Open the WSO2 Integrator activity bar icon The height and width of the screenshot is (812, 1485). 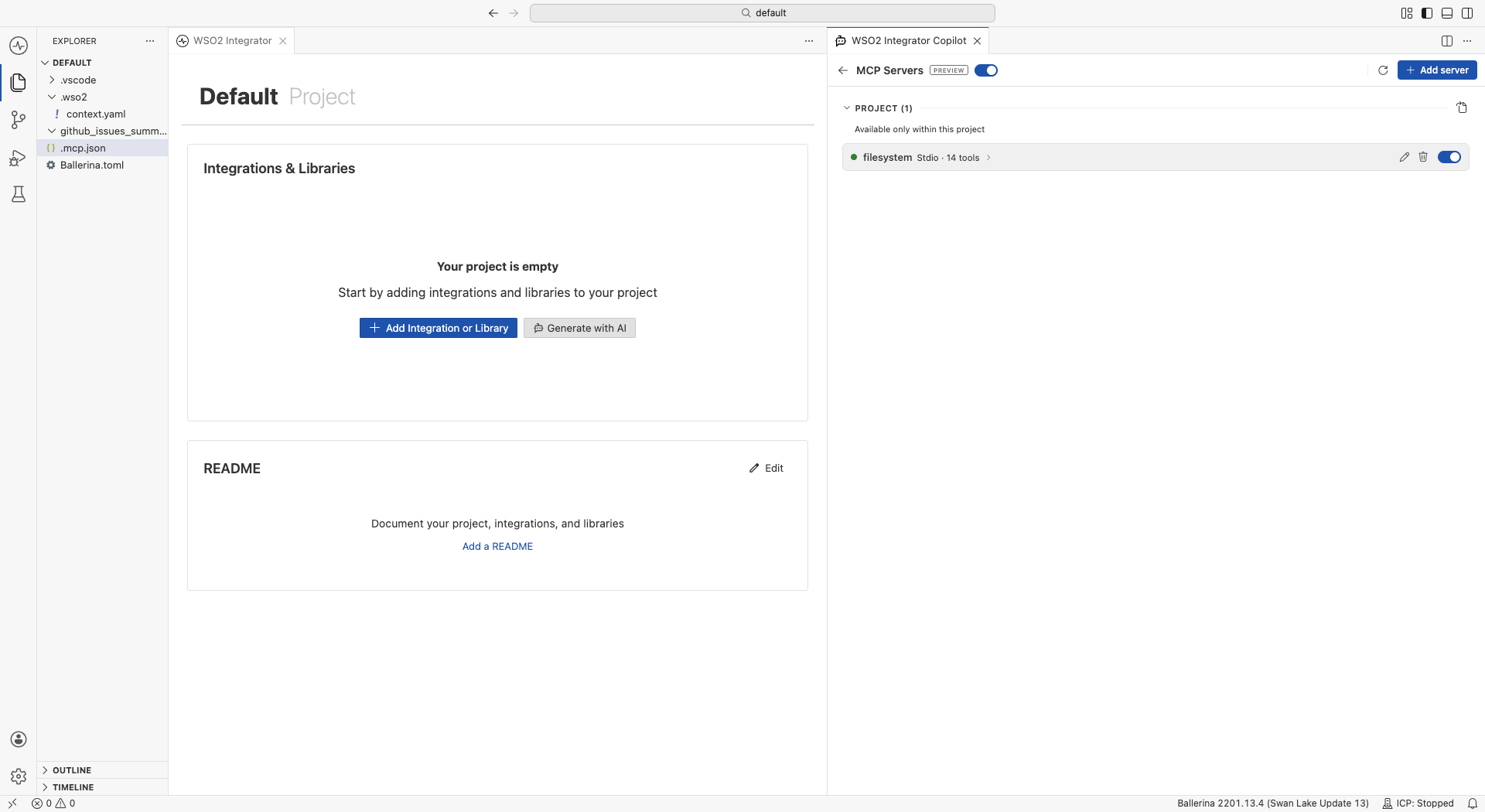19,46
